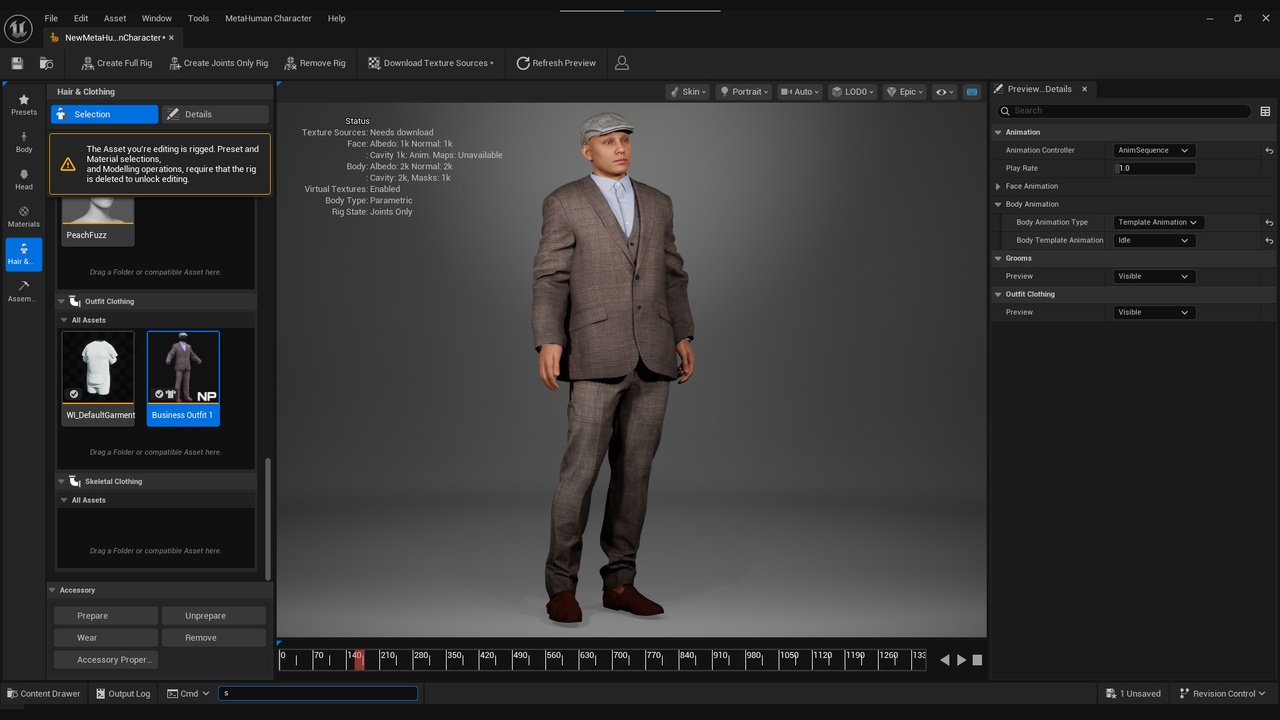1280x720 pixels.
Task: Browse to asset in Content Browser icon
Action: (46, 63)
